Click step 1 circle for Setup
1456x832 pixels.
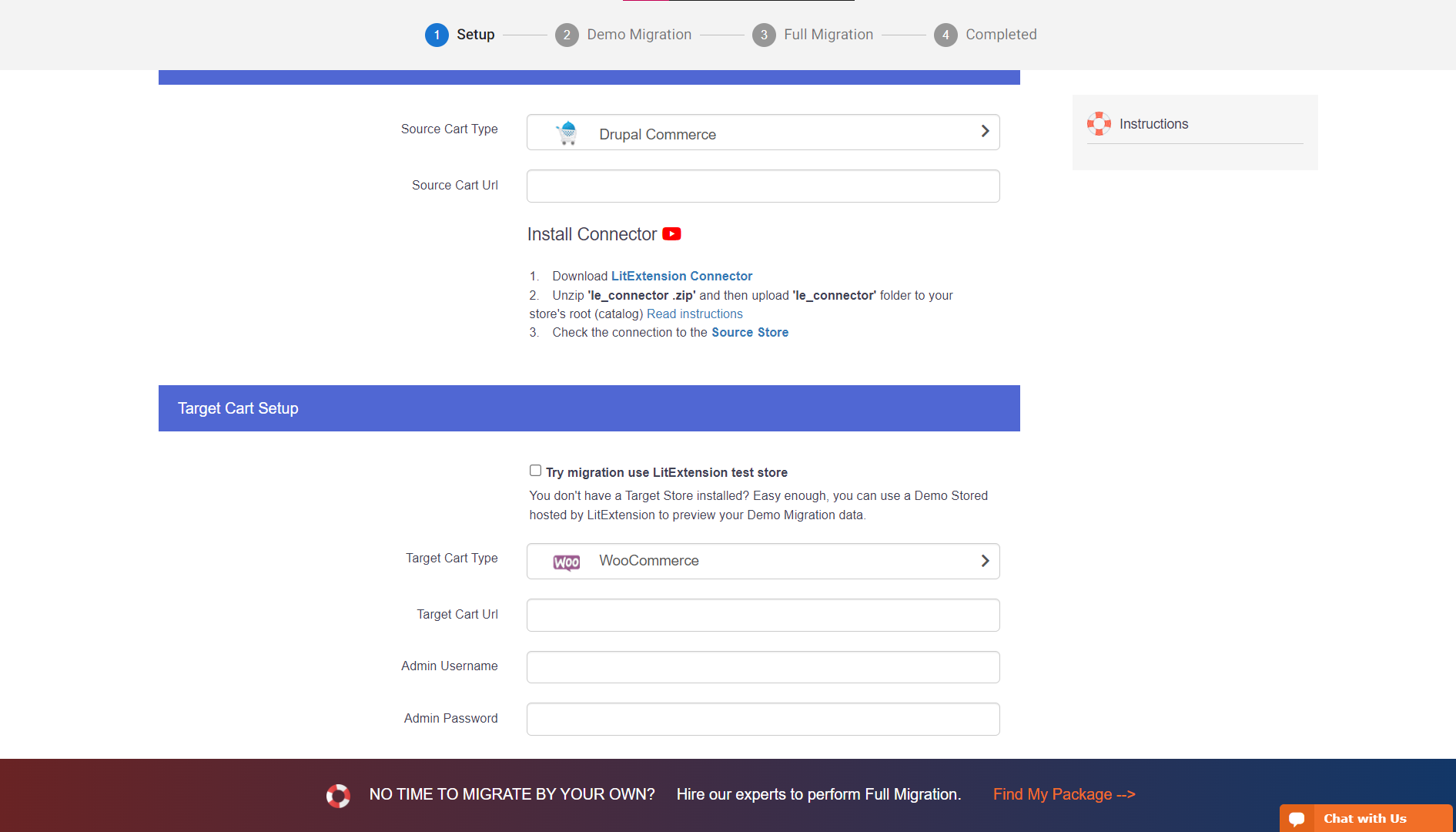pyautogui.click(x=437, y=35)
